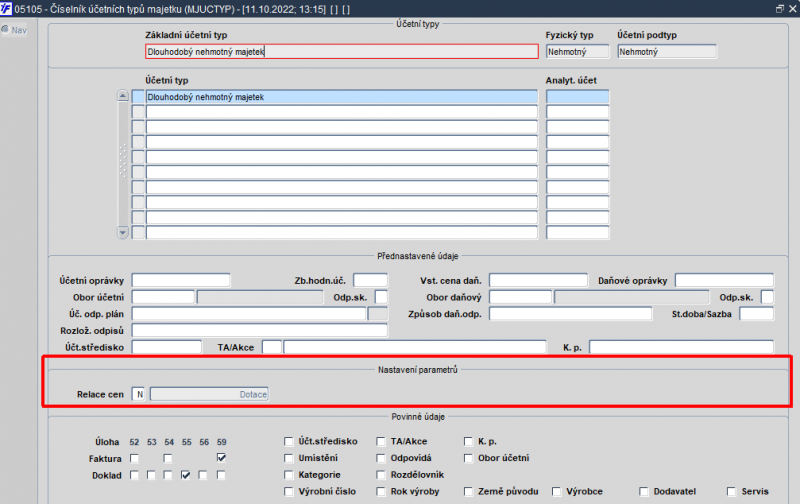
Task: Click the Nav button in the sidebar
Action: click(15, 29)
